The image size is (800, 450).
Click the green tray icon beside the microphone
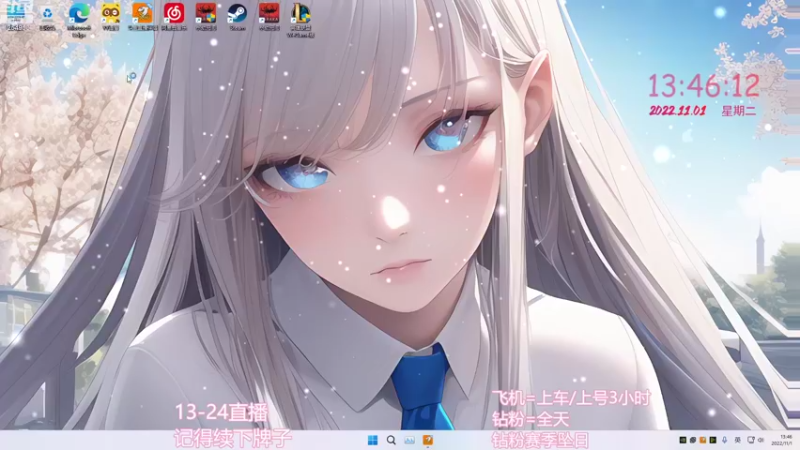[713, 440]
